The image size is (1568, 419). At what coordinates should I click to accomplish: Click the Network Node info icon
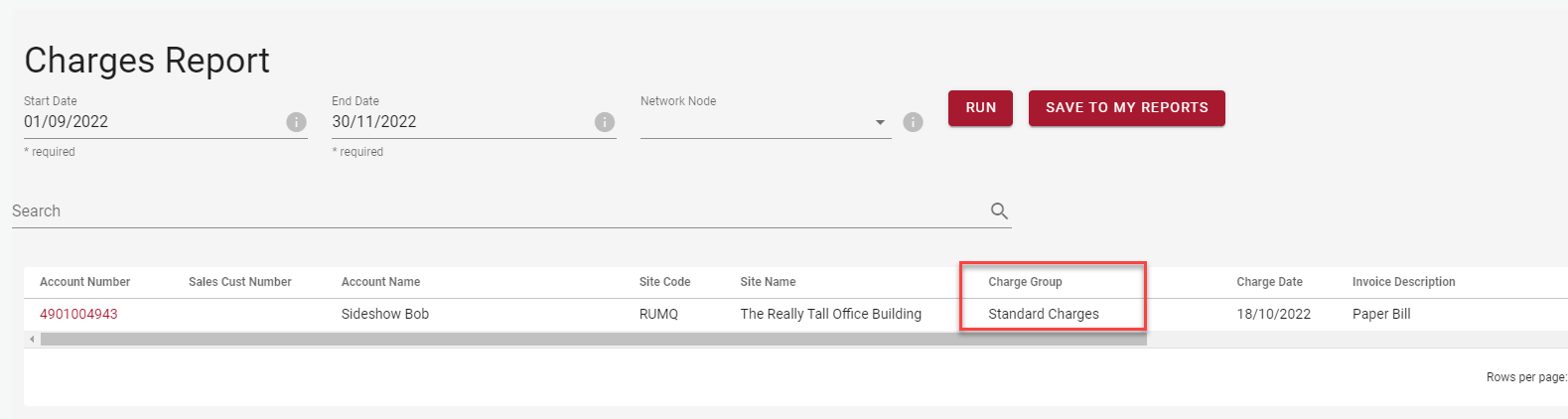click(913, 122)
